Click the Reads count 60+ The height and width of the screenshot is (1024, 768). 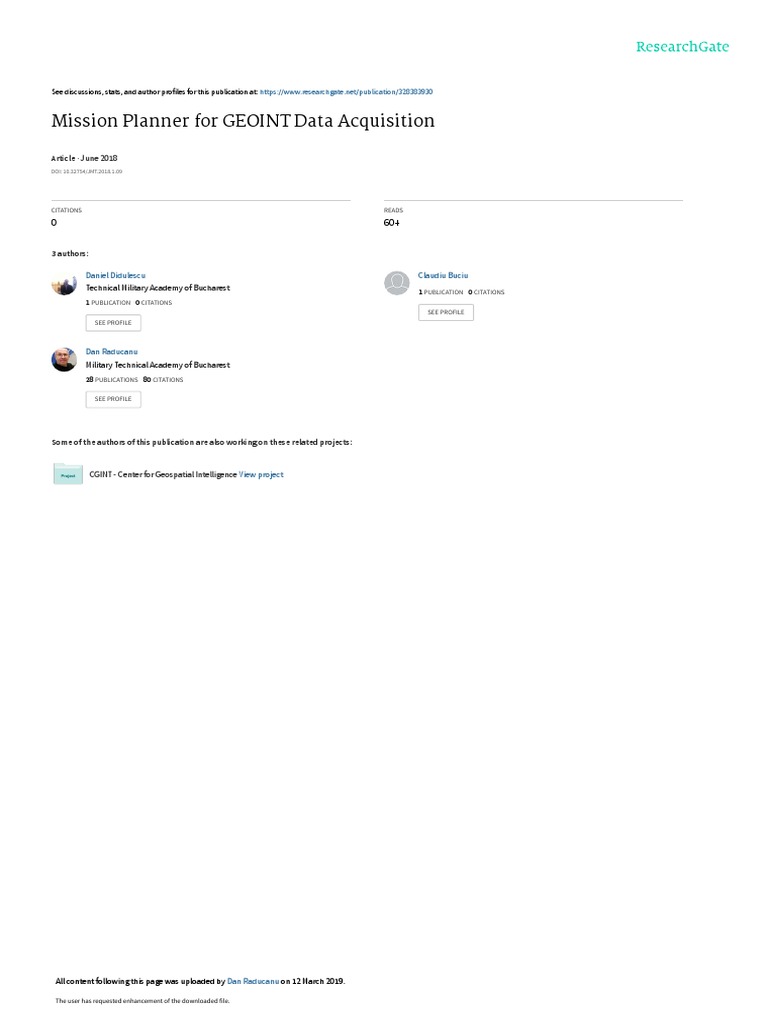(x=392, y=223)
